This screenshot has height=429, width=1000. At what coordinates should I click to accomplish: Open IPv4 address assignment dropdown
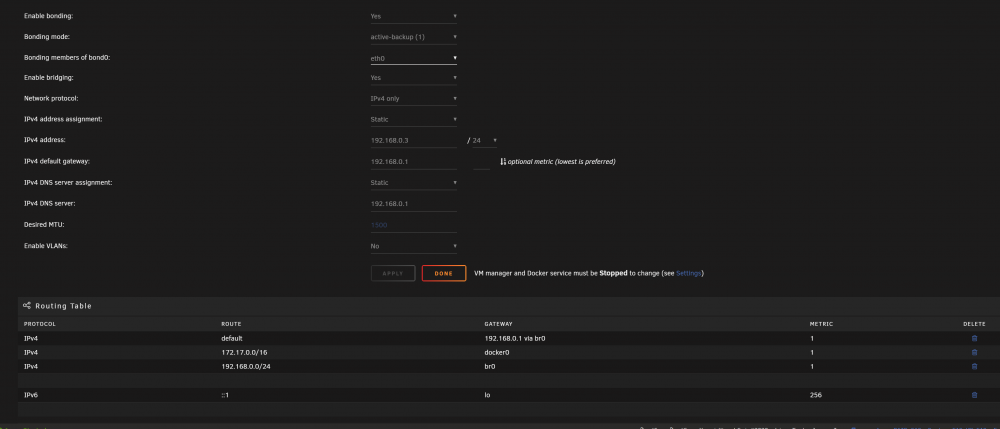[413, 119]
